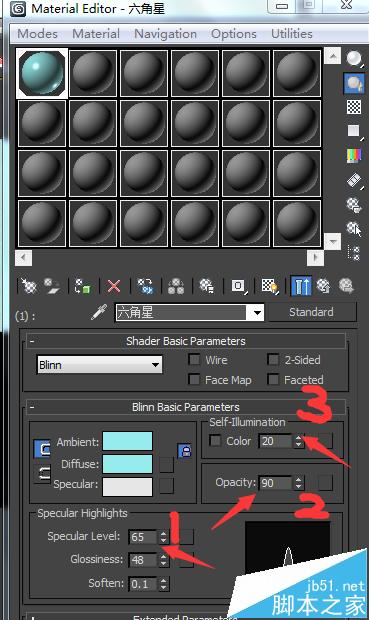
Task: Open the Material/Map Navigator icon
Action: point(353,252)
